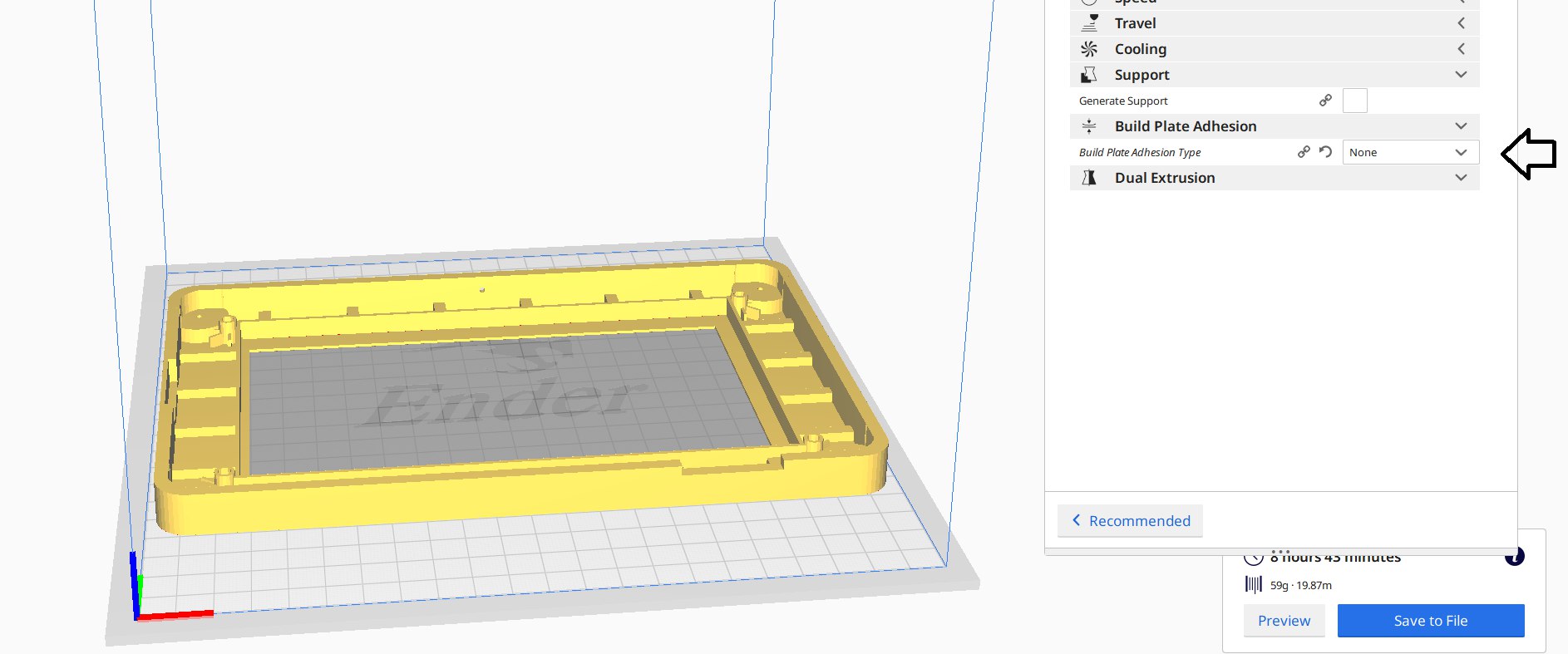Click the Support category icon
Viewport: 1568px width, 654px height.
click(x=1089, y=75)
